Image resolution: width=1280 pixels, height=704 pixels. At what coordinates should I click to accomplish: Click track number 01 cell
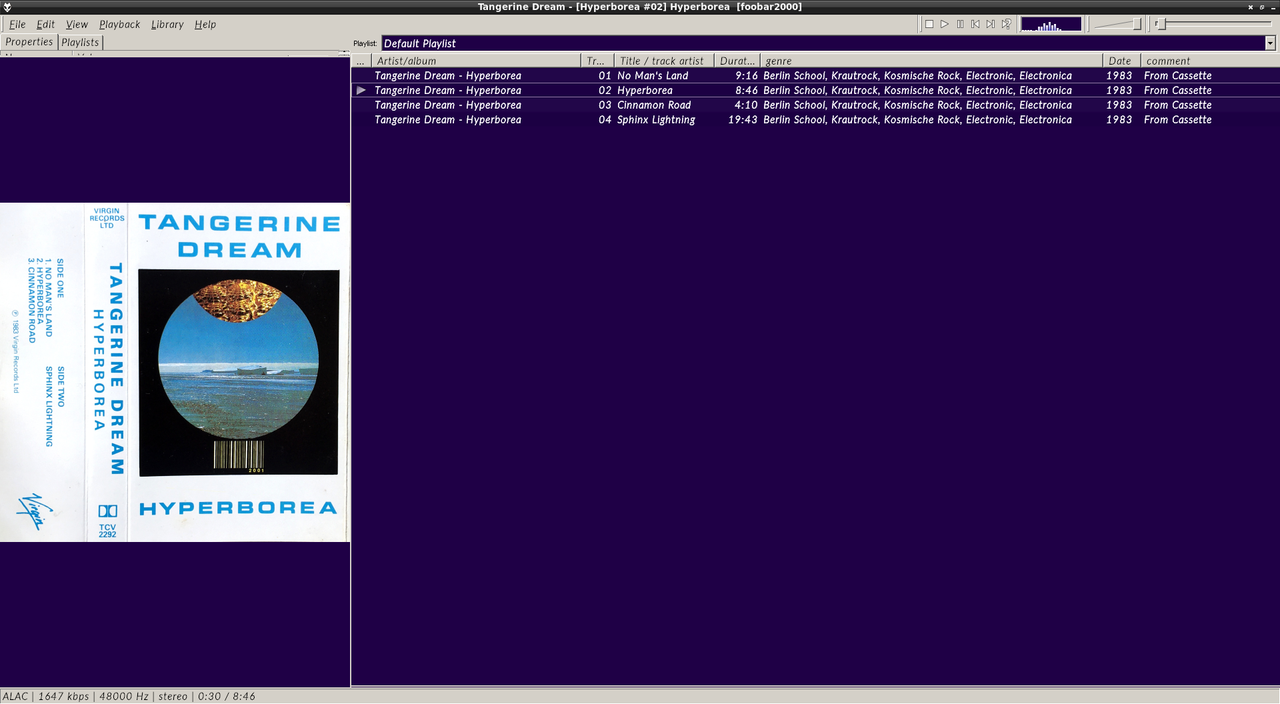(604, 75)
